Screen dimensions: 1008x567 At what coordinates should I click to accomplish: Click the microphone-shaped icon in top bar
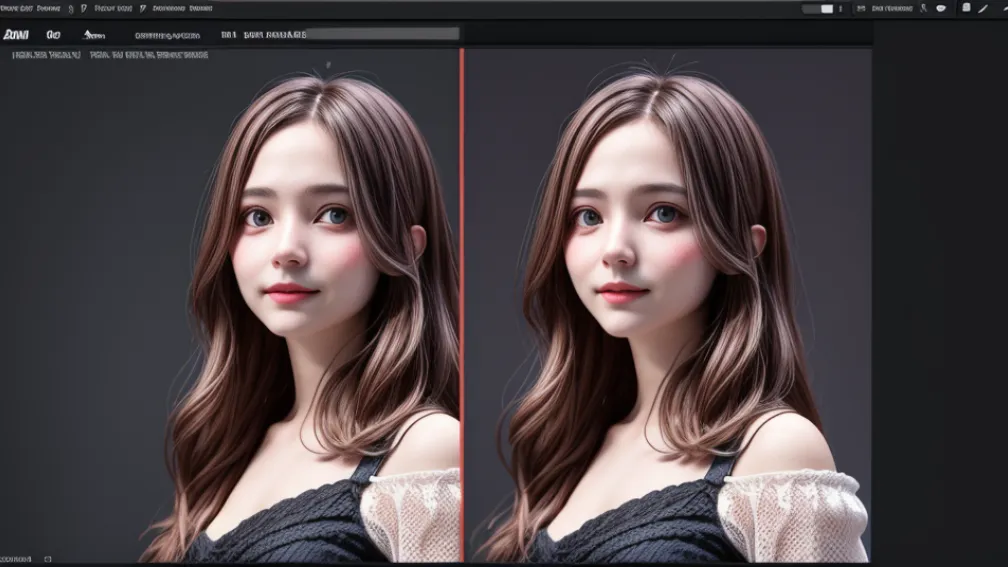click(924, 8)
